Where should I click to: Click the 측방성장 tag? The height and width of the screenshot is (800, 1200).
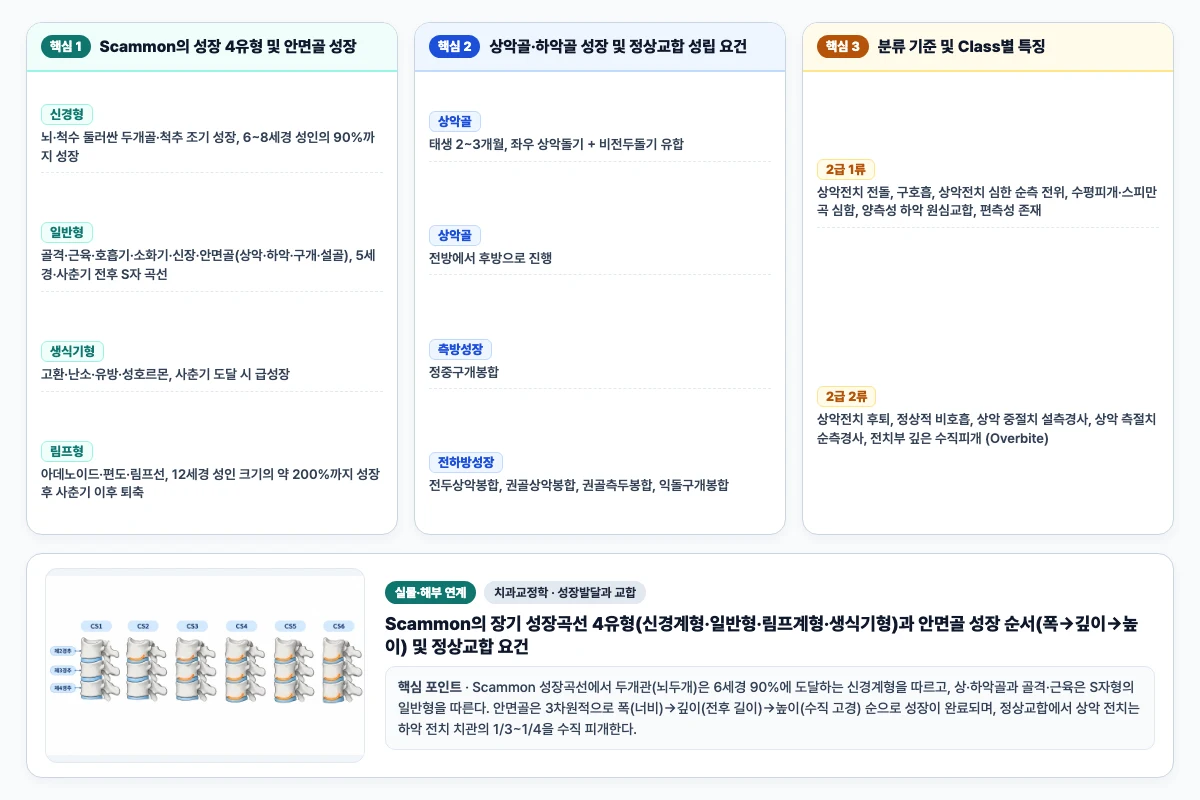tap(460, 349)
